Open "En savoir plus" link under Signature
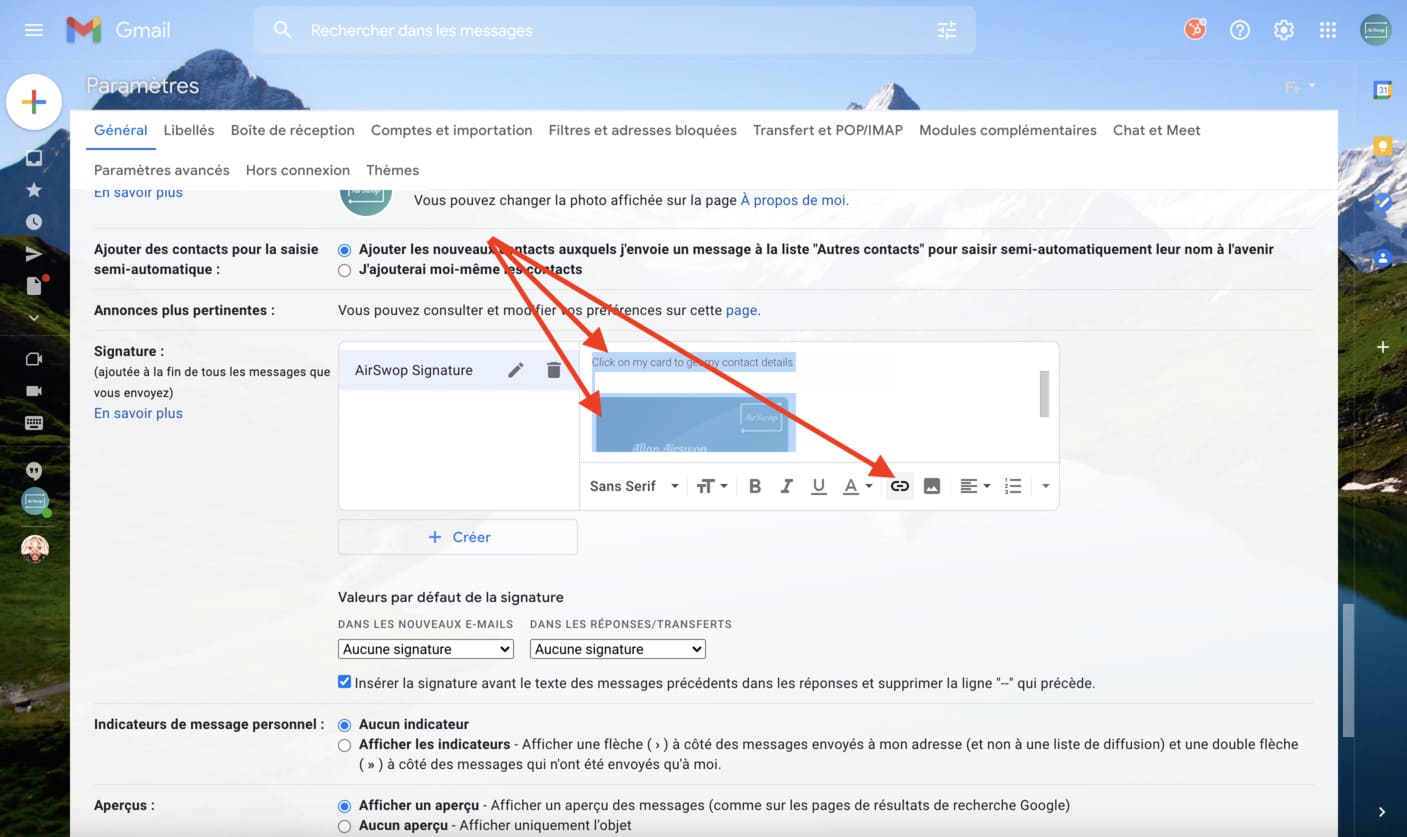Image resolution: width=1407 pixels, height=837 pixels. coord(138,413)
